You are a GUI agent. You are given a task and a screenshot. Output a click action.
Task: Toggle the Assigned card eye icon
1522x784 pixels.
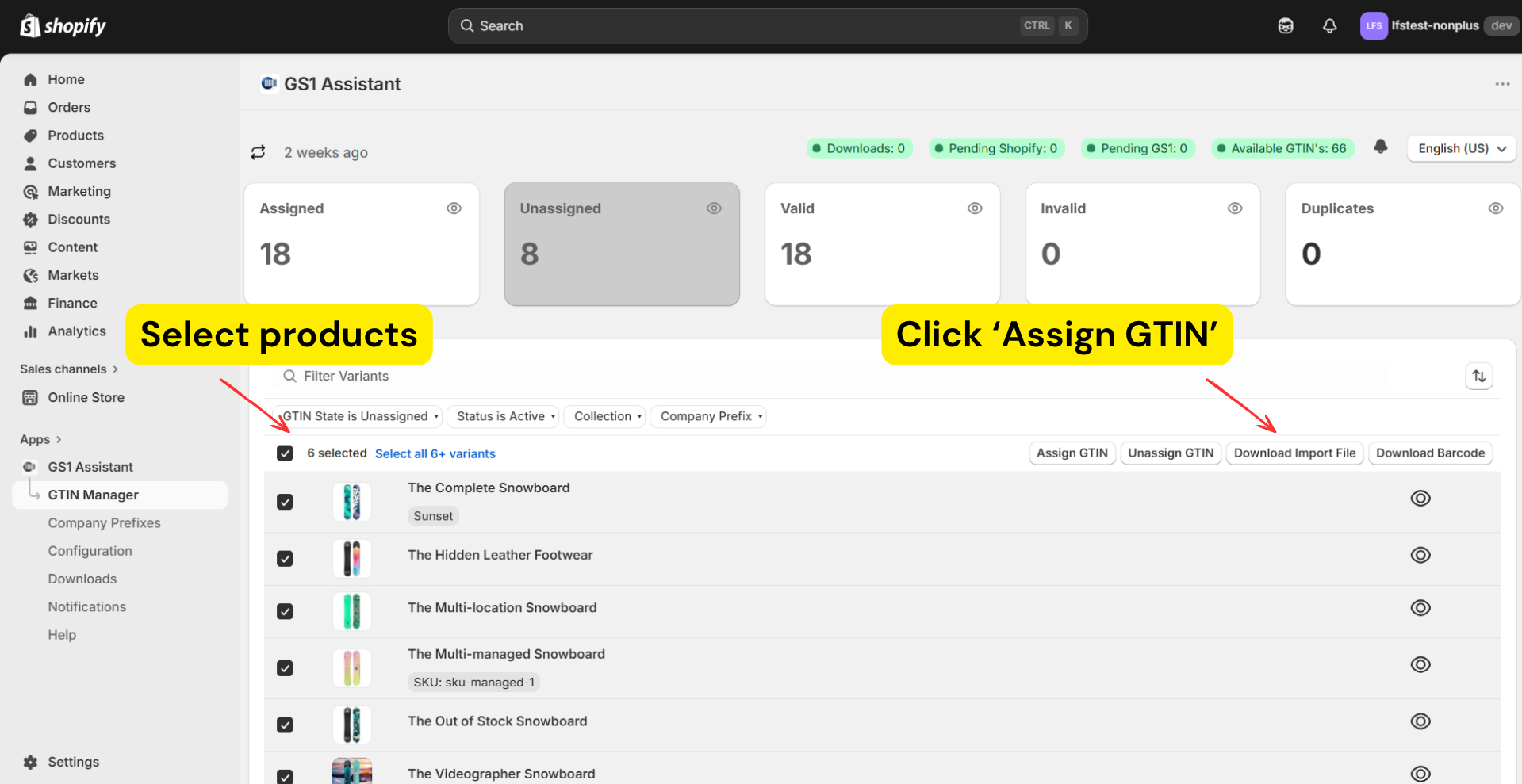[x=454, y=208]
